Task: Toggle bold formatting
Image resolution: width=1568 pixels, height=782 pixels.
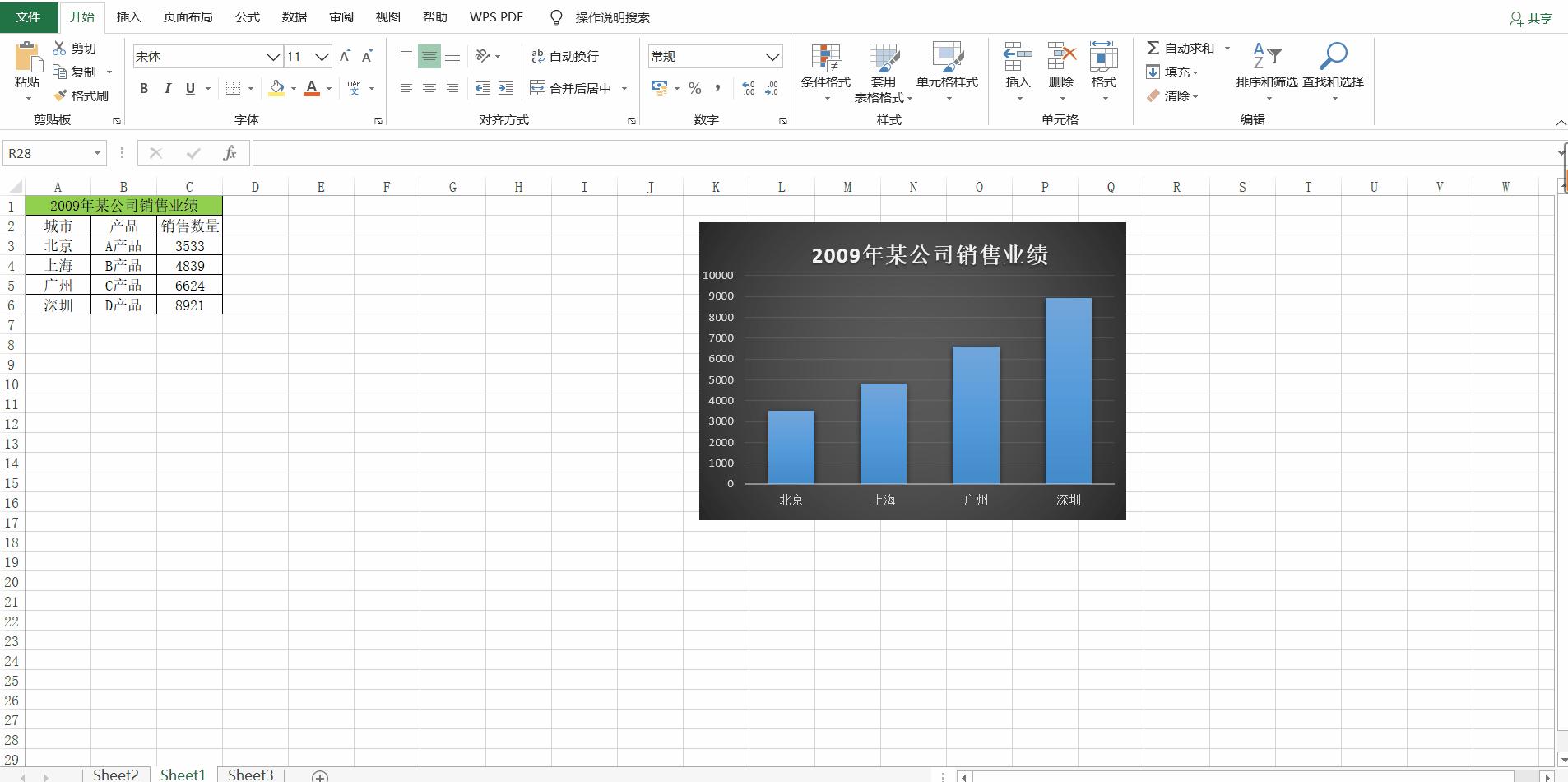Action: coord(143,88)
